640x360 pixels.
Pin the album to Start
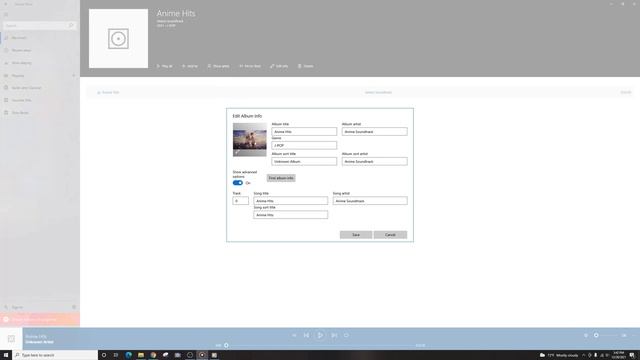pyautogui.click(x=250, y=66)
